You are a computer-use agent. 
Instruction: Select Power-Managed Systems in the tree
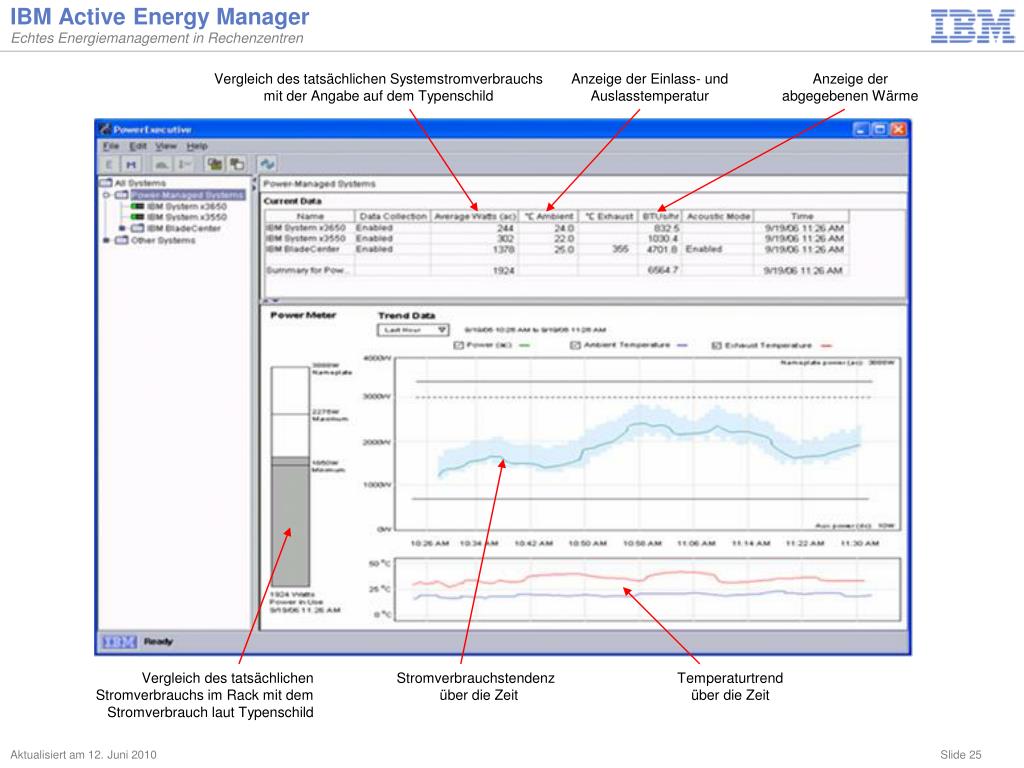(x=187, y=195)
